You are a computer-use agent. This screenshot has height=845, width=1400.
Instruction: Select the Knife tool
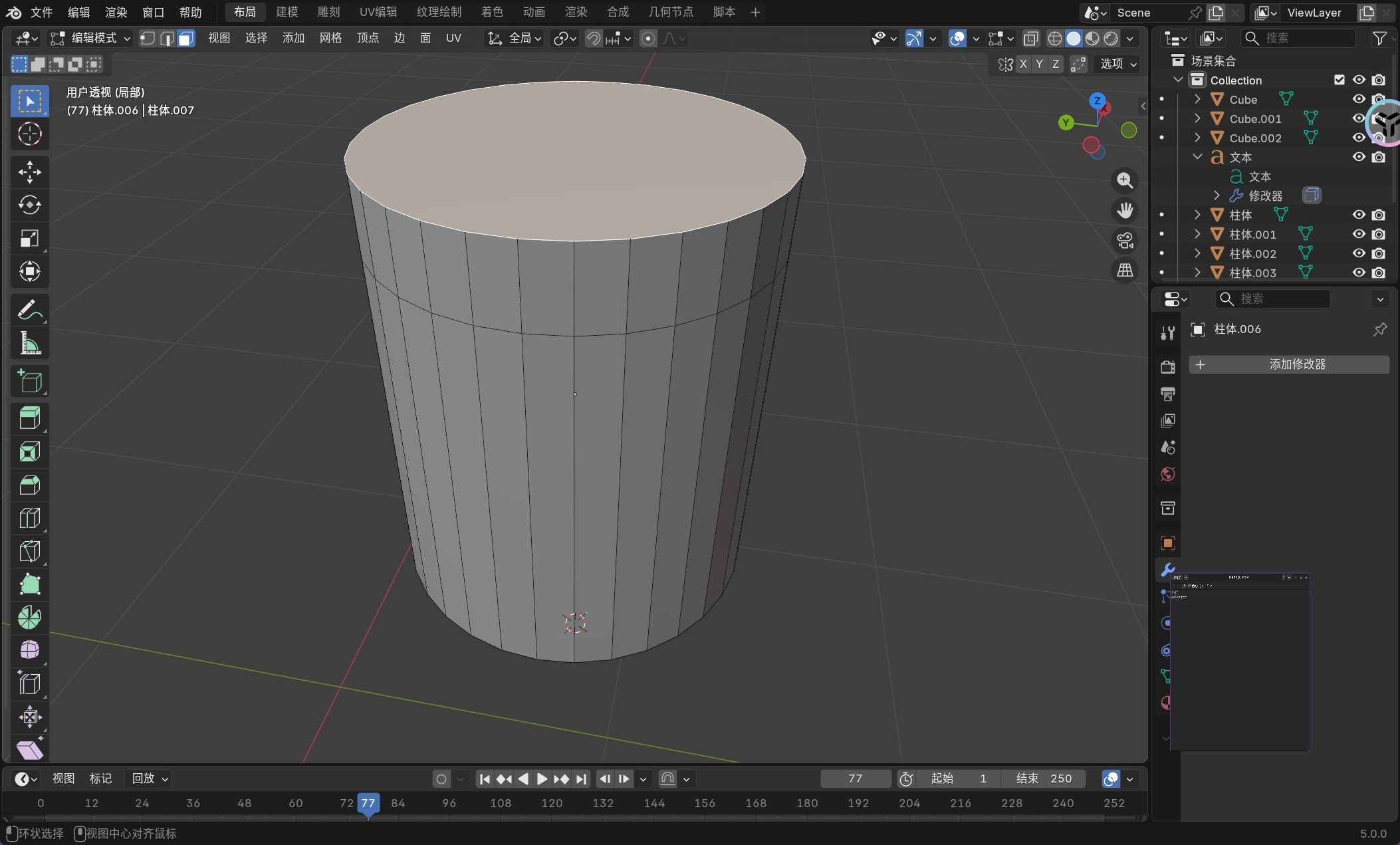29,551
